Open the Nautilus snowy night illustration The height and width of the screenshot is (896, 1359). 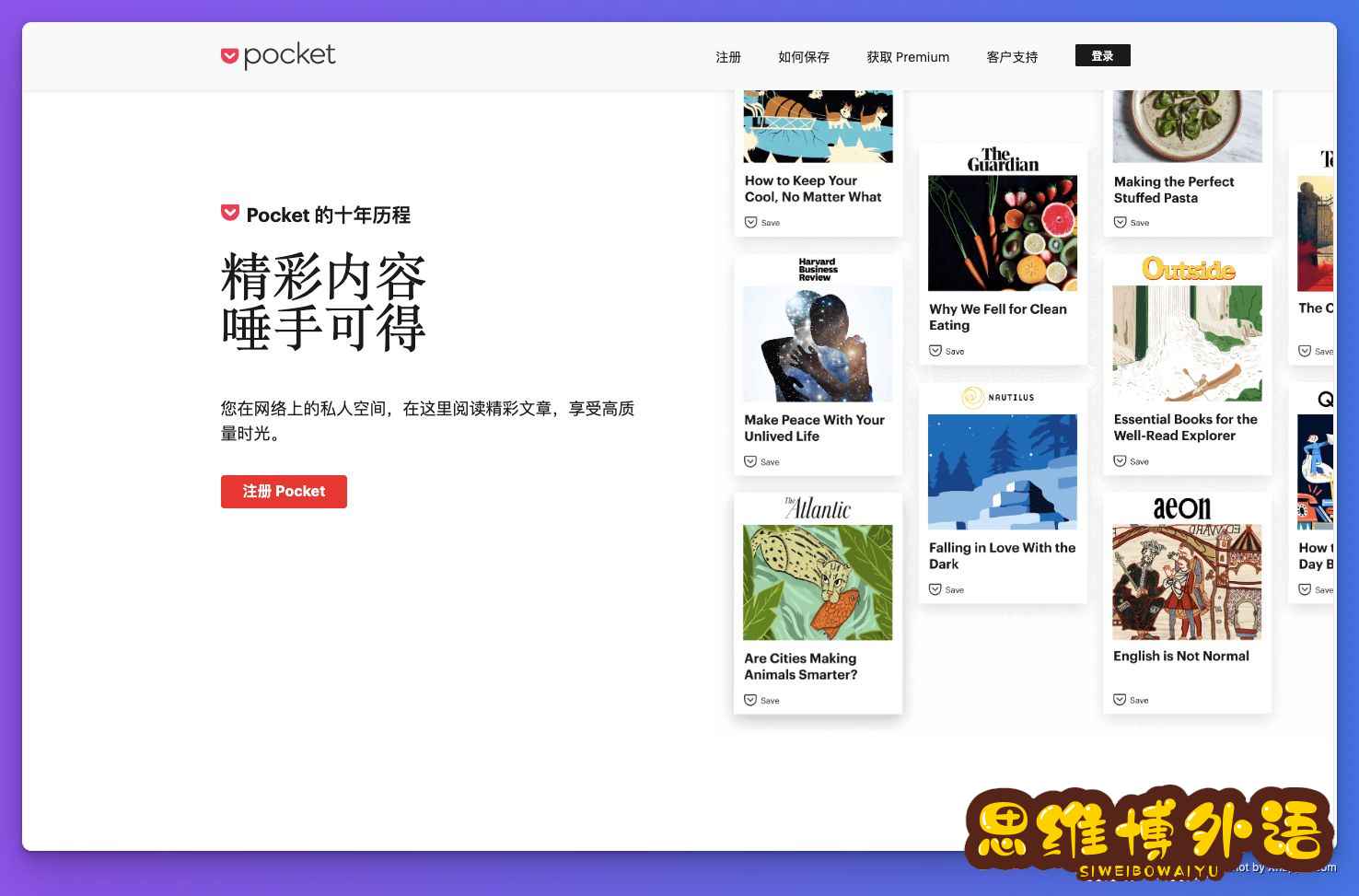1003,471
